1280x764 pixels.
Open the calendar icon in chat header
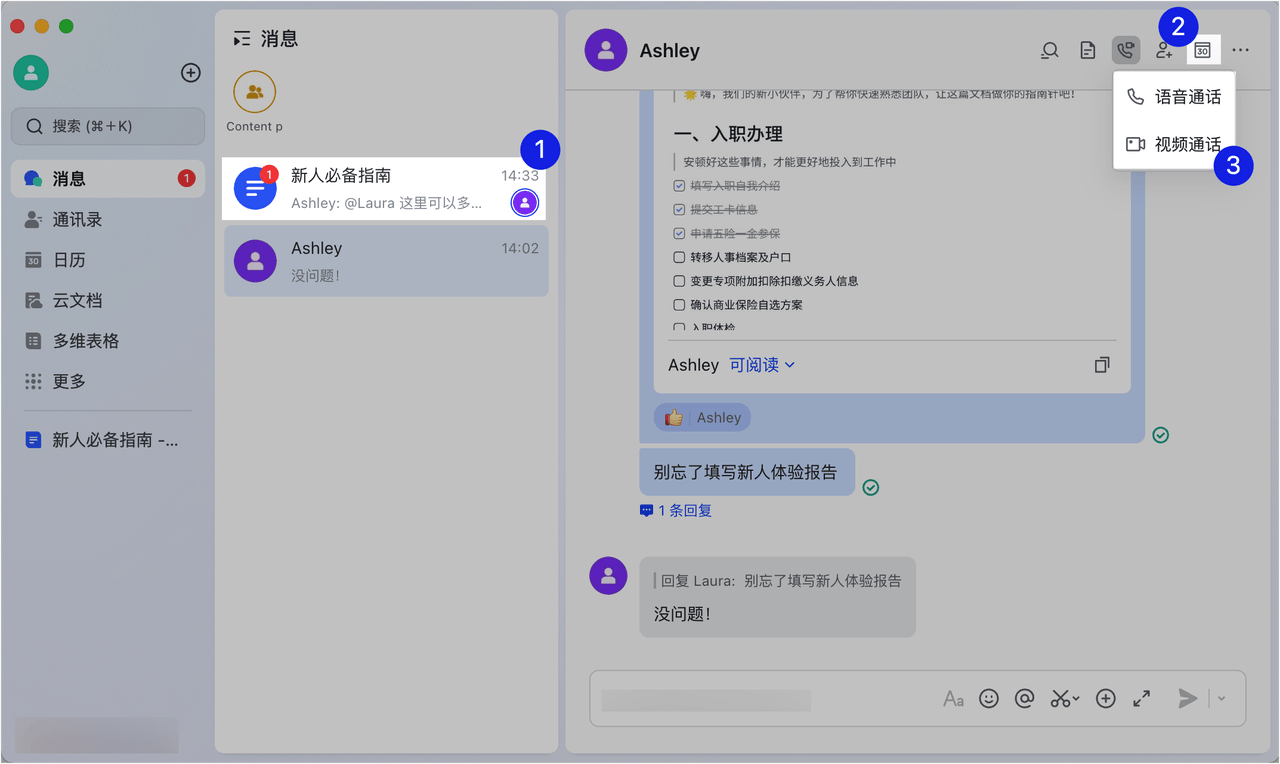point(1203,50)
